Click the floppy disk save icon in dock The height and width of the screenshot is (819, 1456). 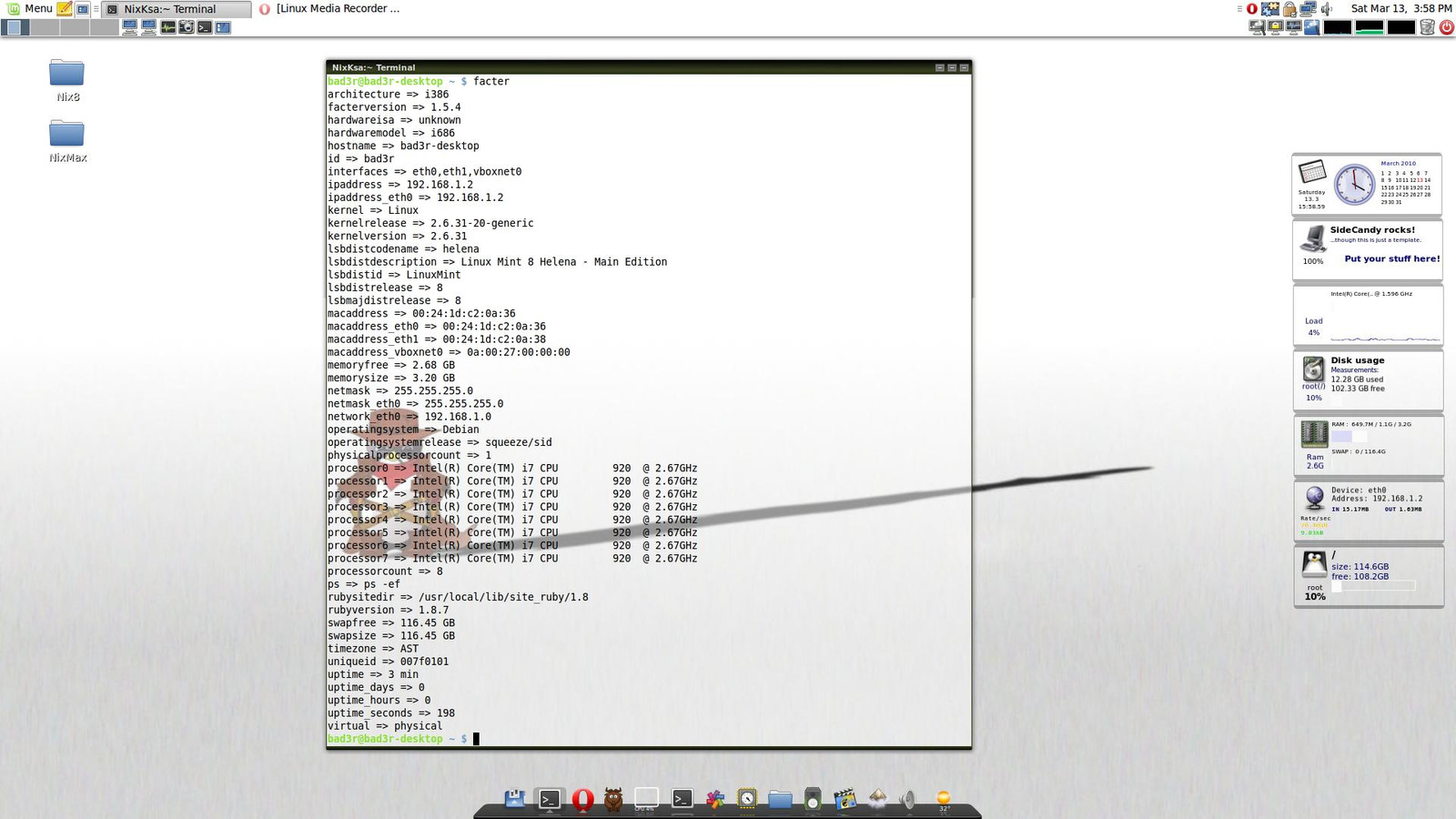(x=515, y=798)
